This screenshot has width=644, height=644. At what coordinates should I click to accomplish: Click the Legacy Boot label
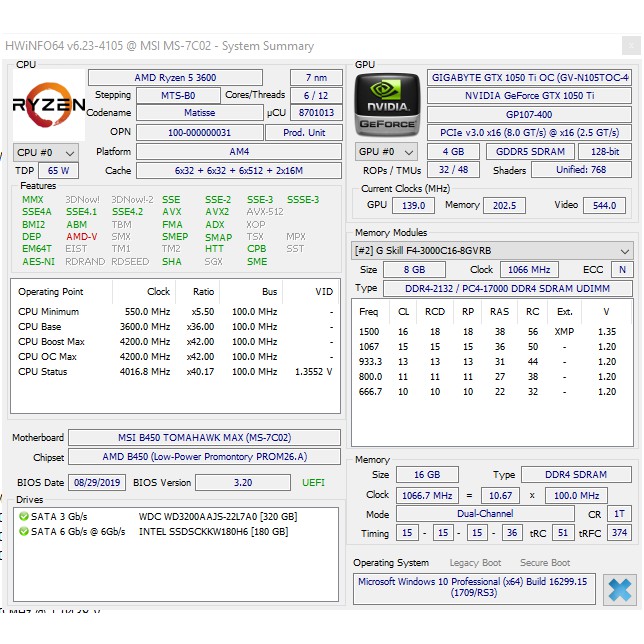[x=475, y=563]
